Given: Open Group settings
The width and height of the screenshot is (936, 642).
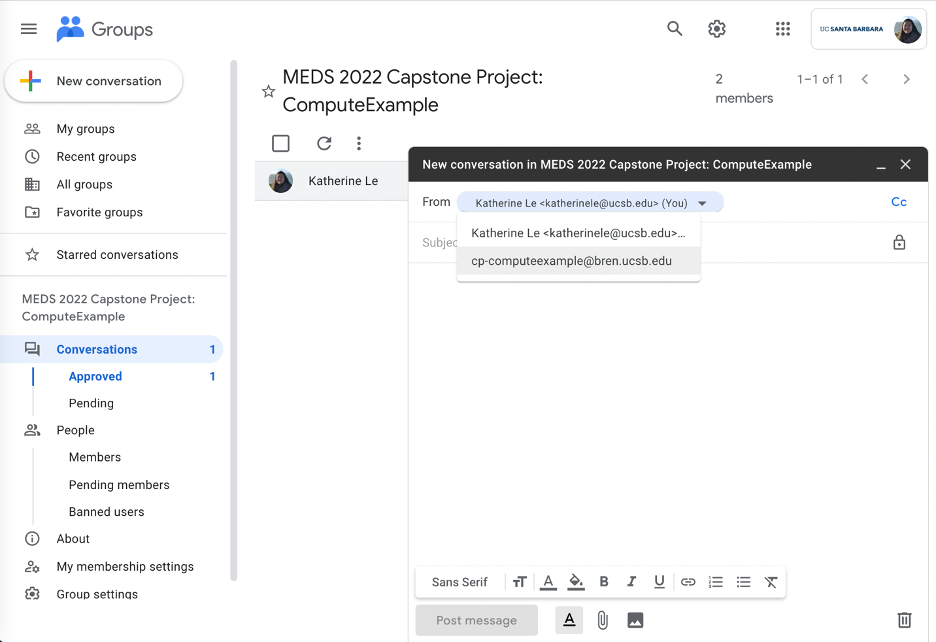Looking at the screenshot, I should click(97, 594).
